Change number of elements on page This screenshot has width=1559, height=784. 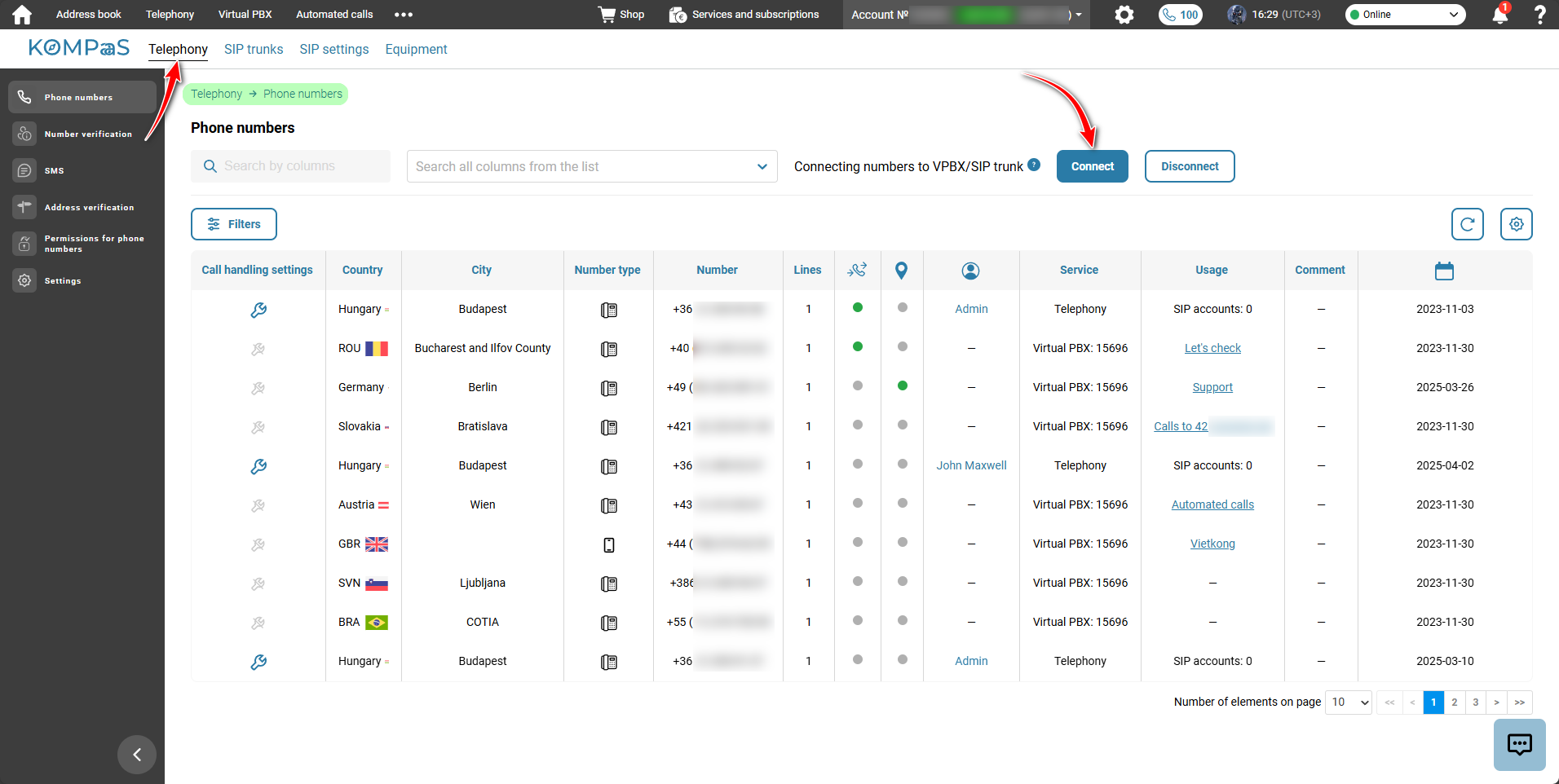[1350, 702]
